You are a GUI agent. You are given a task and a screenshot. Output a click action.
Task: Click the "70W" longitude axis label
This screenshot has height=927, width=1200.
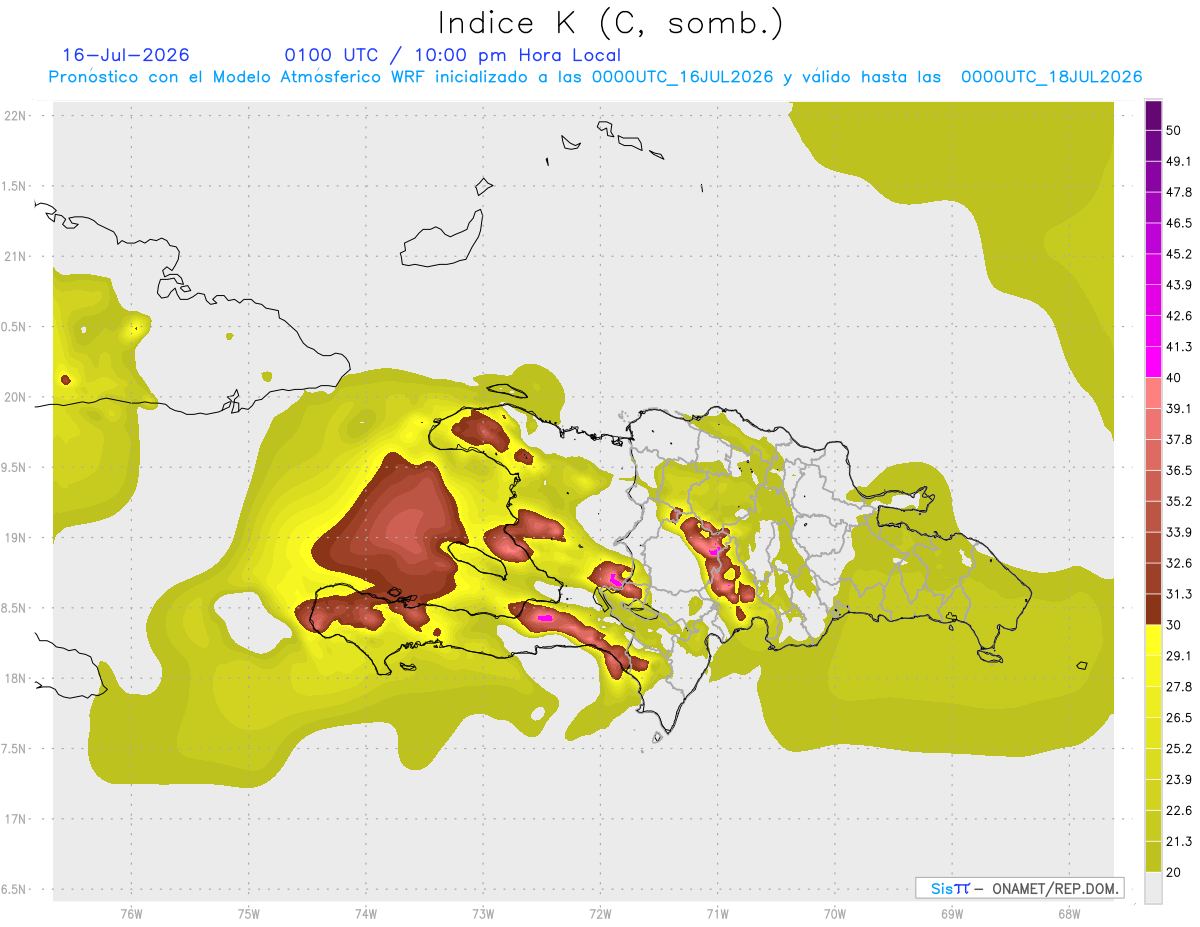point(834,914)
